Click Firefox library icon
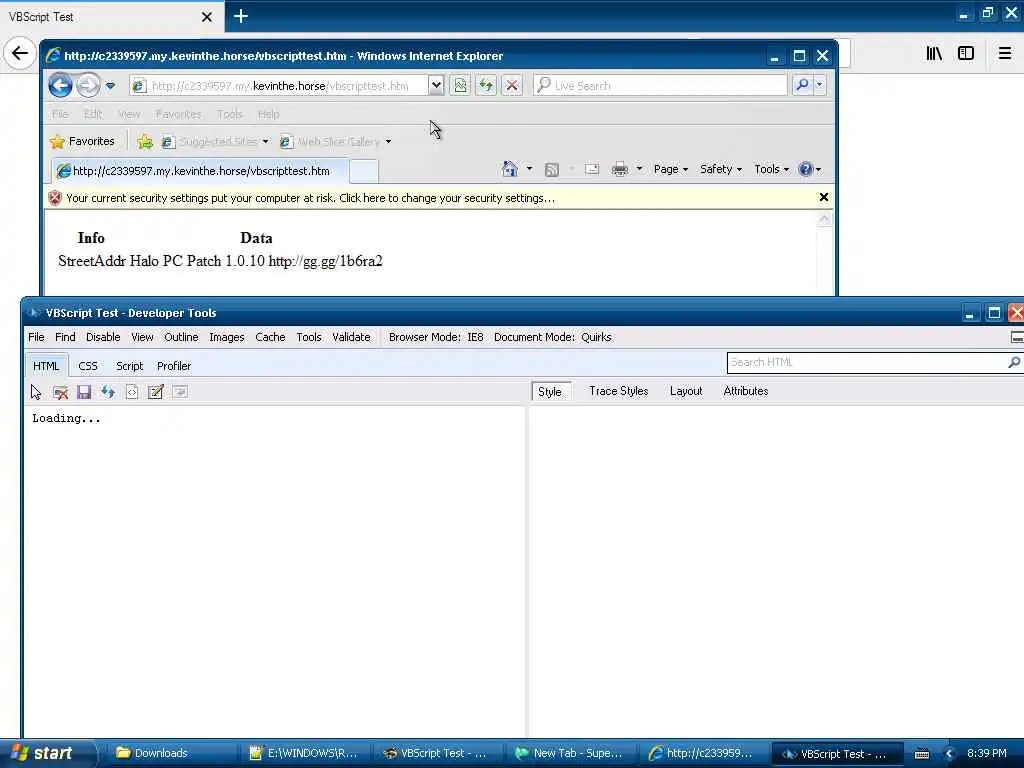The height and width of the screenshot is (768, 1024). pyautogui.click(x=934, y=54)
